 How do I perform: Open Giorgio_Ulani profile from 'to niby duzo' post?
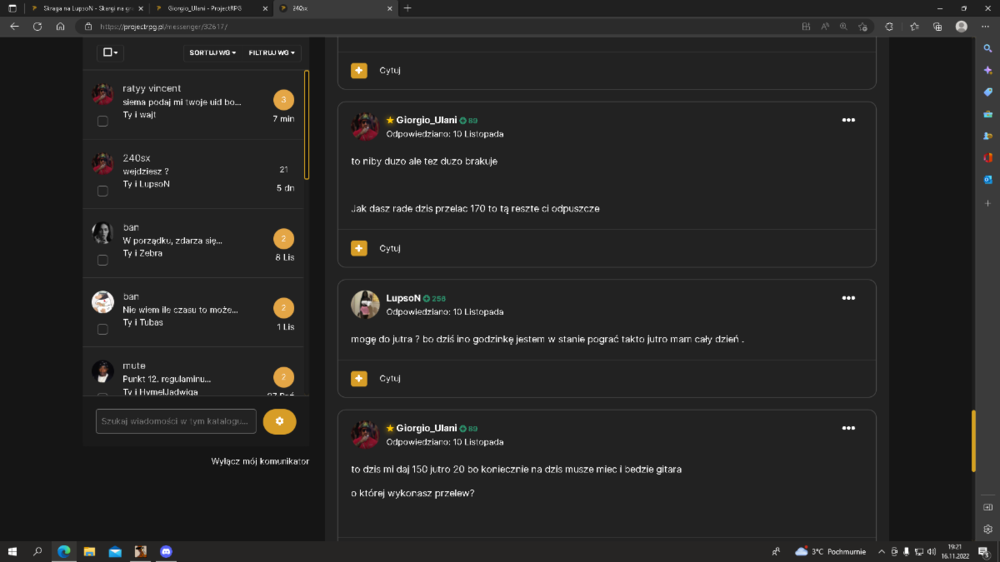click(x=426, y=120)
